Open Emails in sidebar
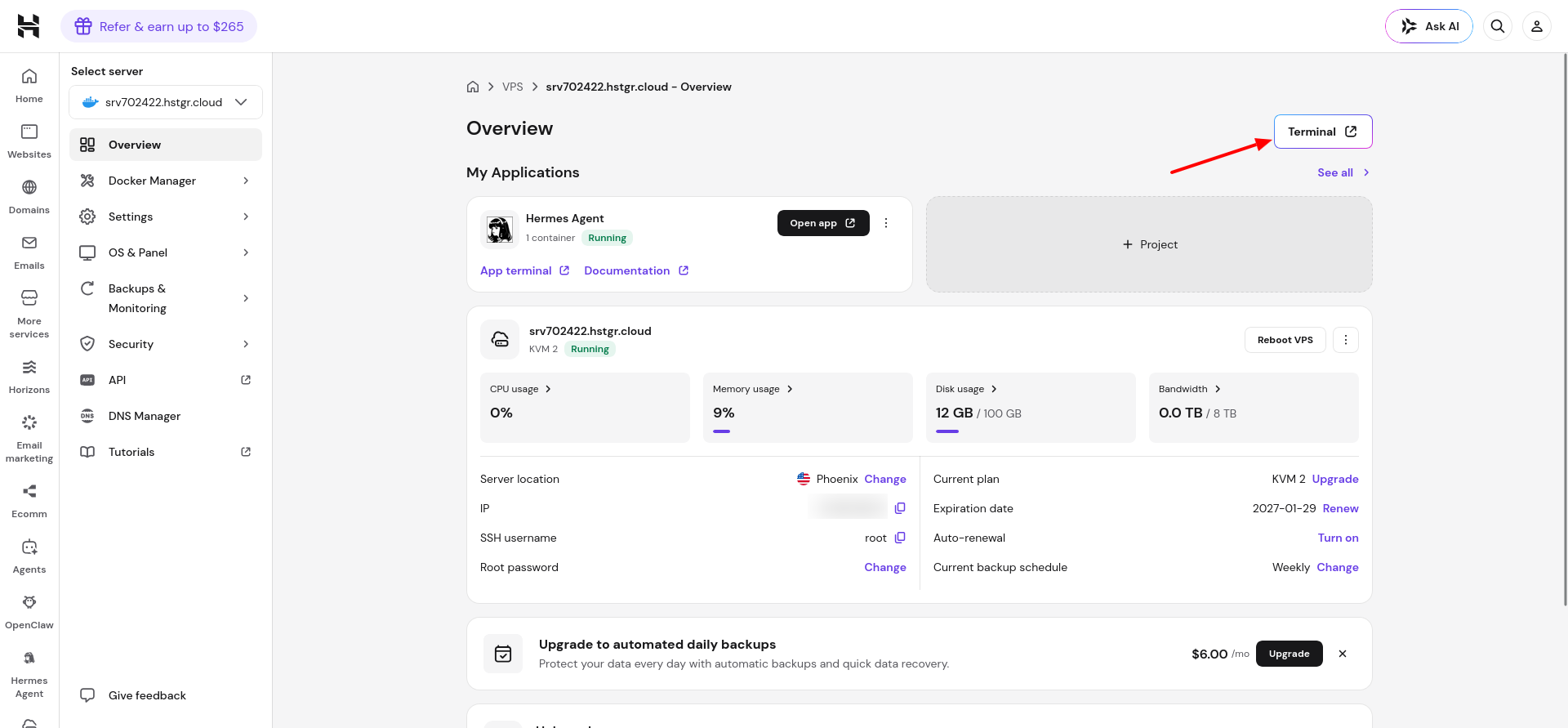This screenshot has height=728, width=1568. click(x=29, y=252)
